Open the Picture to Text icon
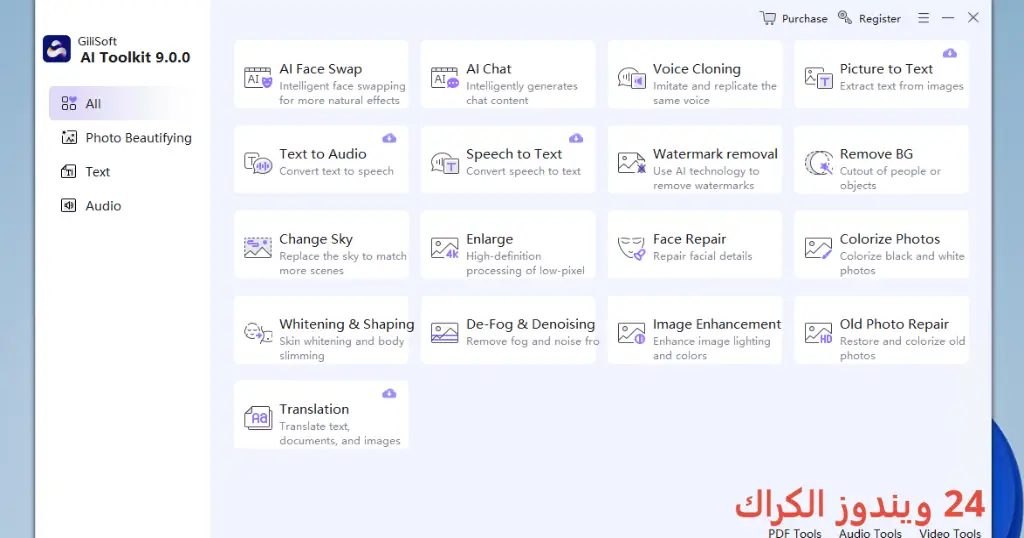This screenshot has height=538, width=1024. point(818,78)
